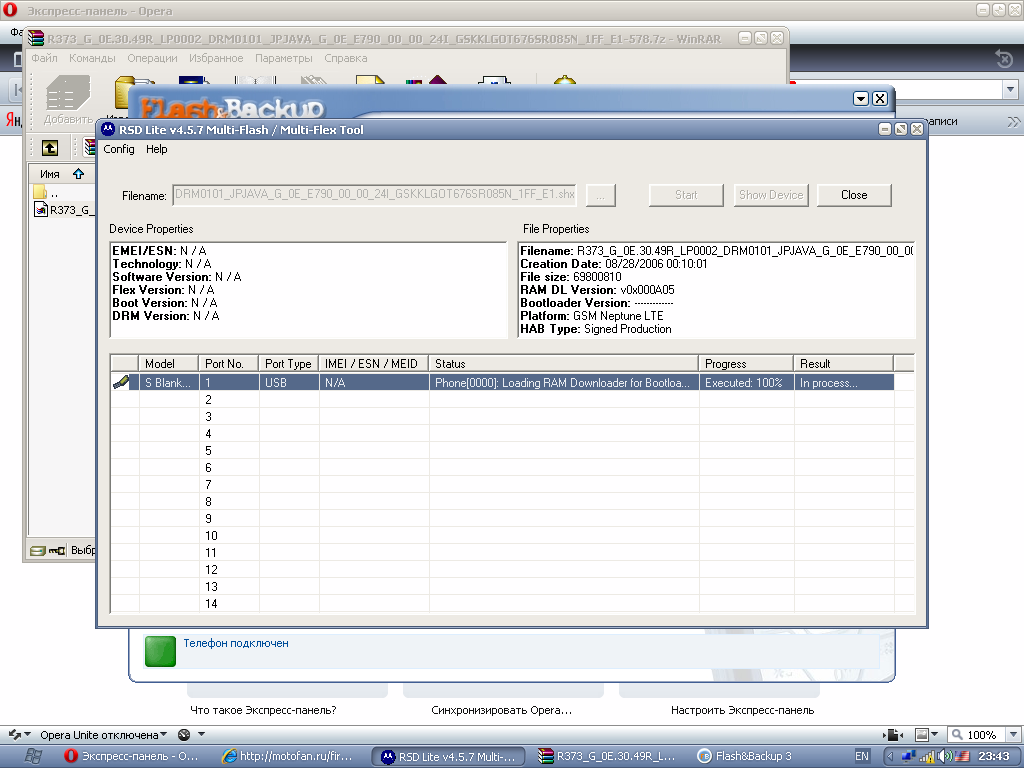Click the grayed Start button
The height and width of the screenshot is (768, 1024).
tap(686, 195)
